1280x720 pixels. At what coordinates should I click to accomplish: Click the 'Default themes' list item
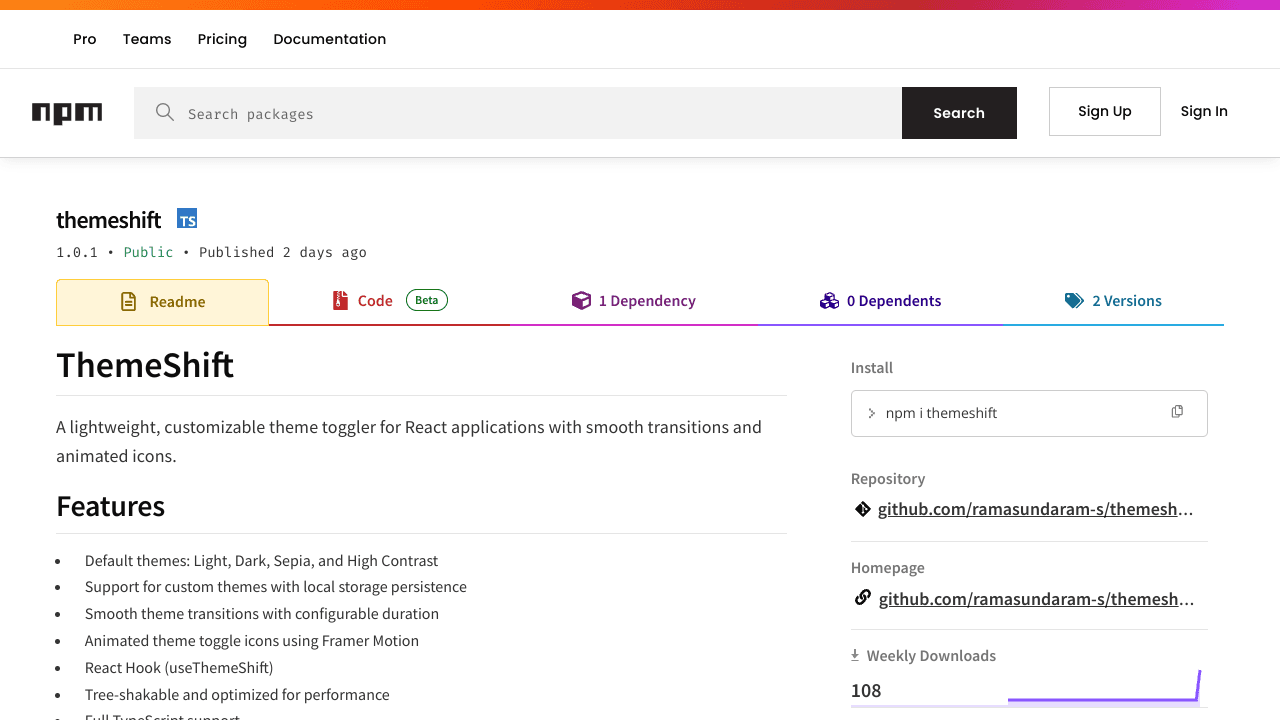pyautogui.click(x=261, y=560)
